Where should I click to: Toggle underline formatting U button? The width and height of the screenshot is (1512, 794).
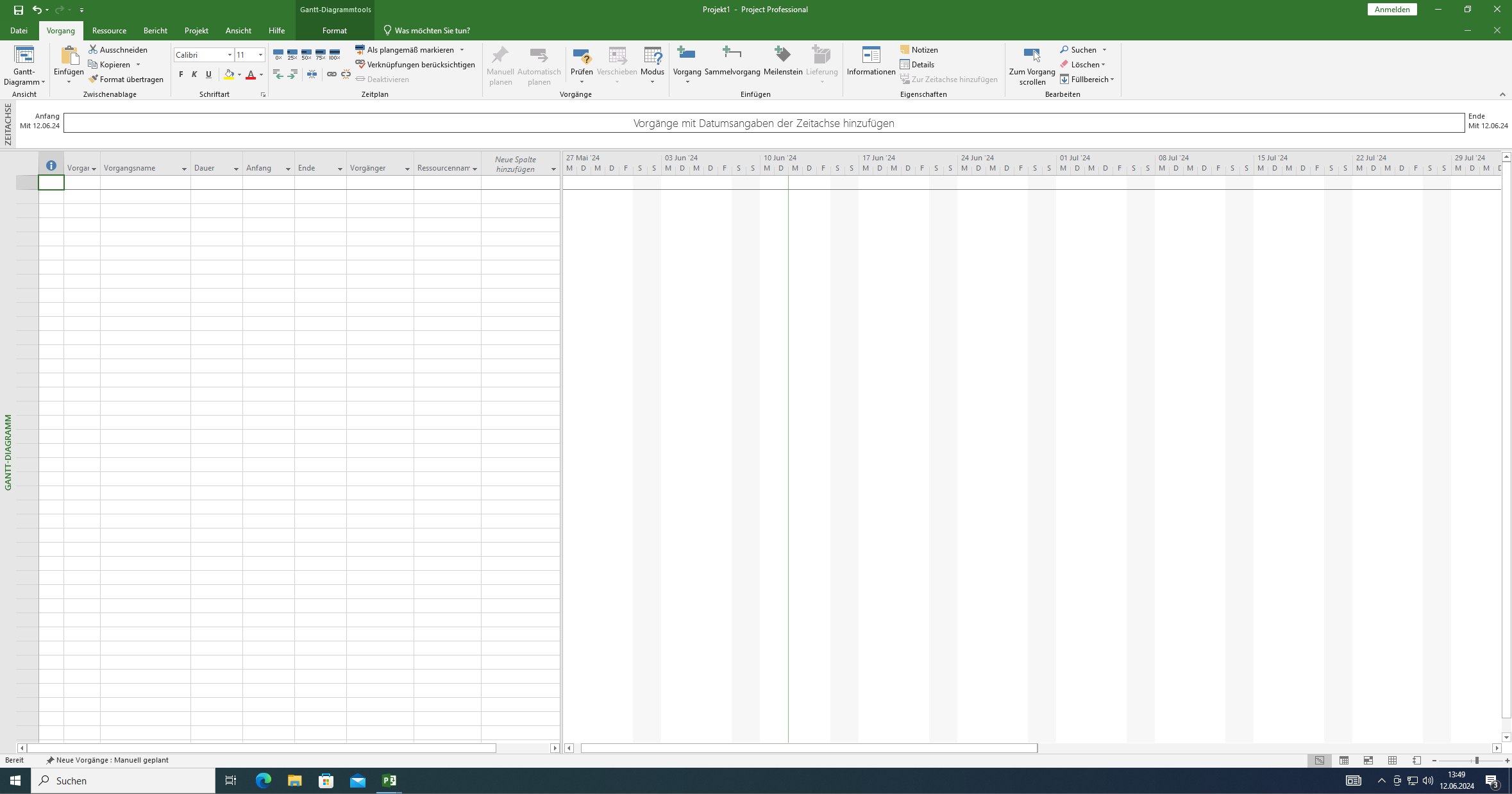tap(208, 74)
